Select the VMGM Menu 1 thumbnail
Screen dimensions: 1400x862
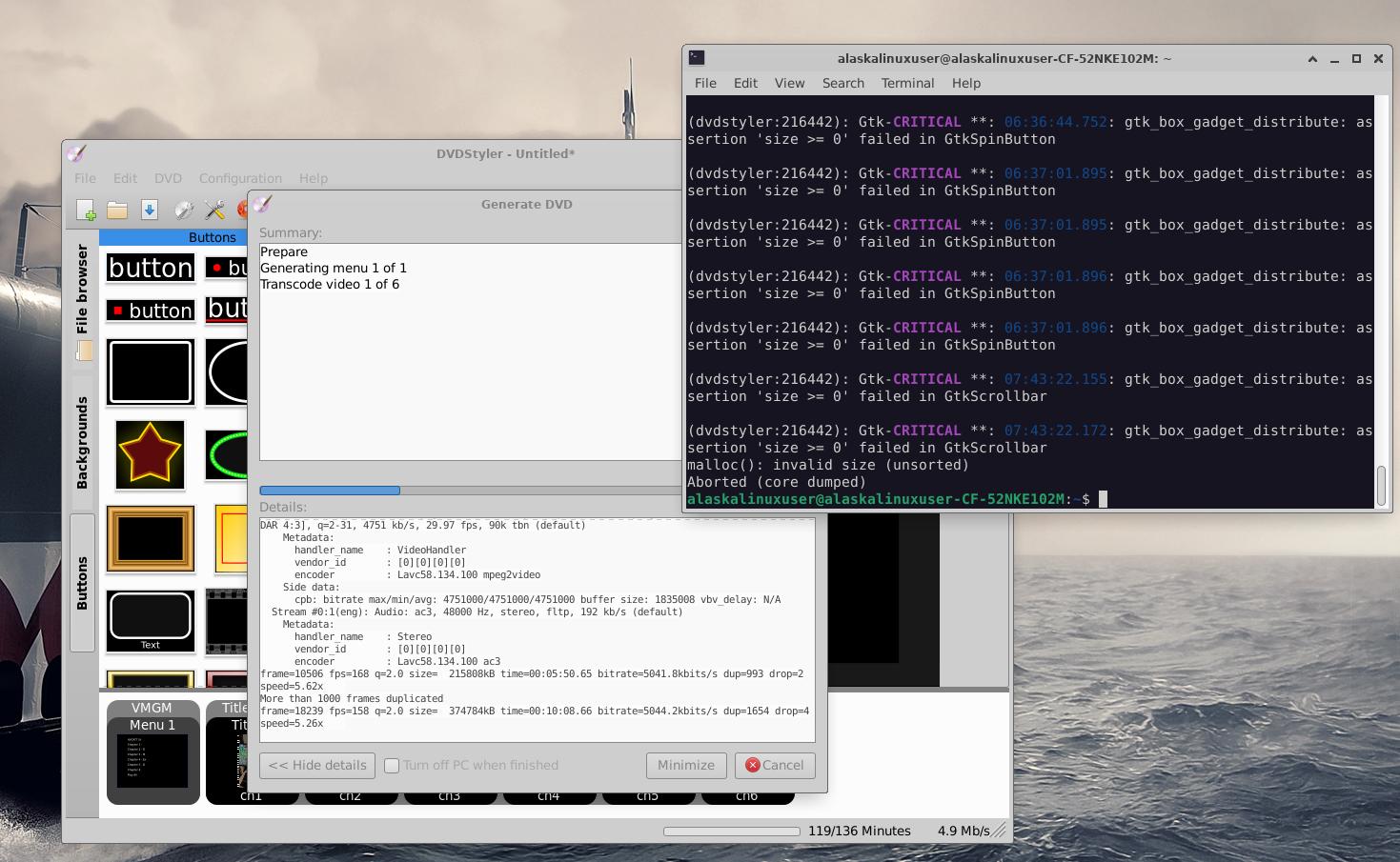tap(152, 752)
